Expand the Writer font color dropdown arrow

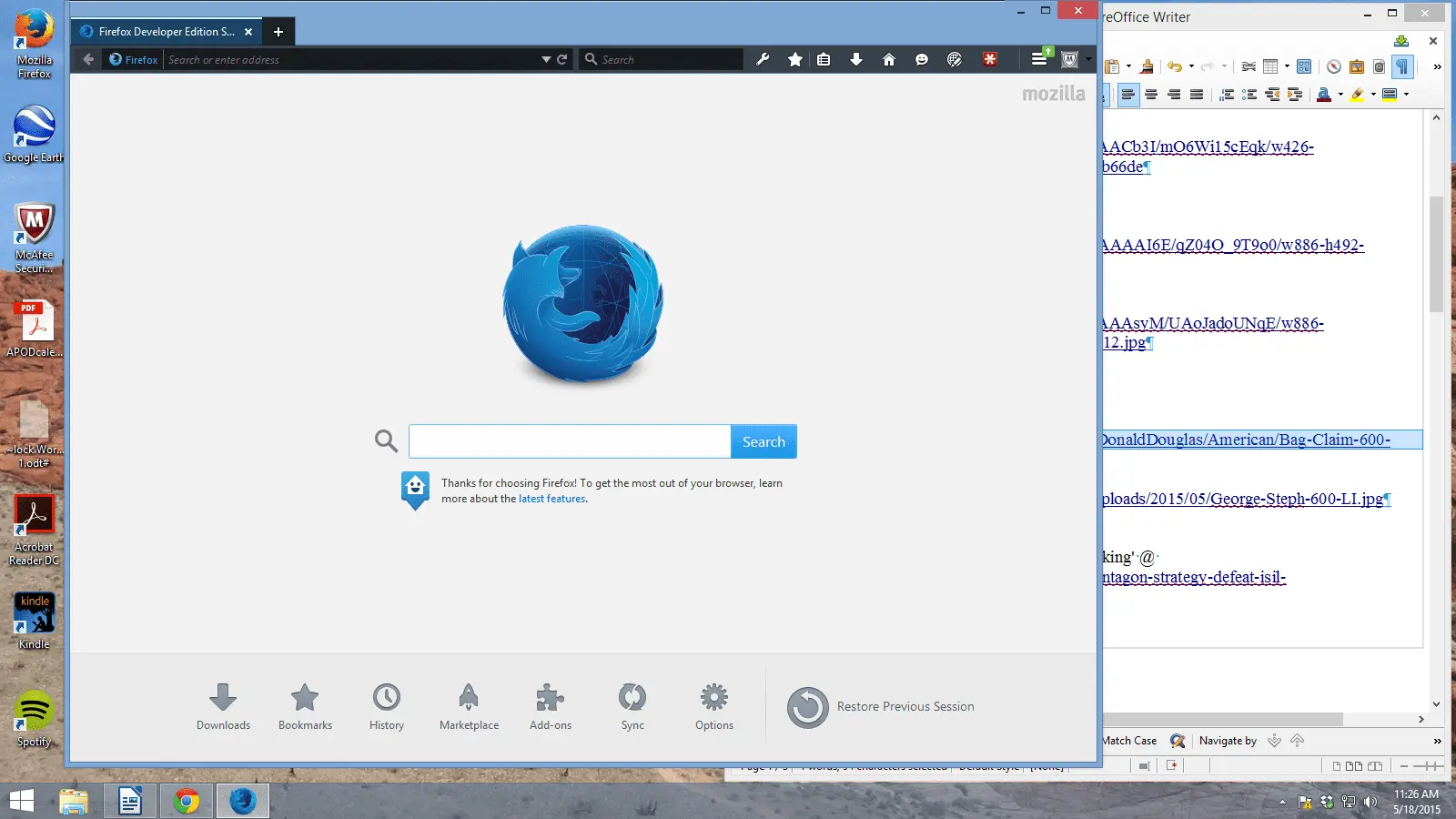point(1340,94)
